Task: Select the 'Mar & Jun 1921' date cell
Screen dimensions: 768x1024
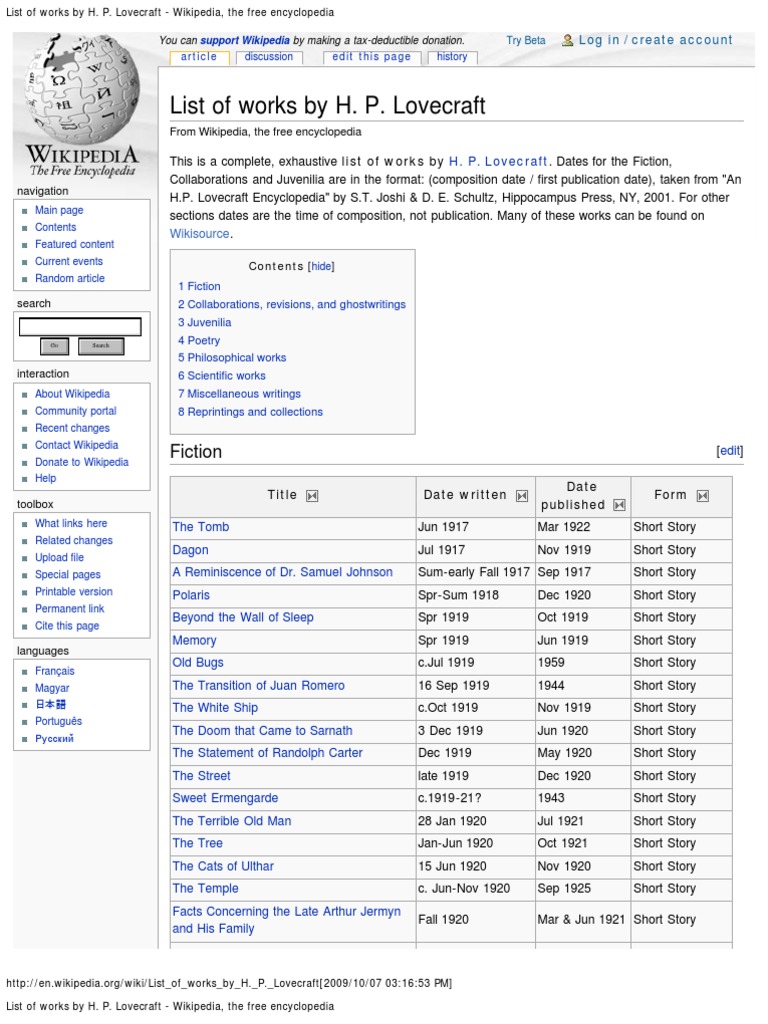Action: coord(583,920)
